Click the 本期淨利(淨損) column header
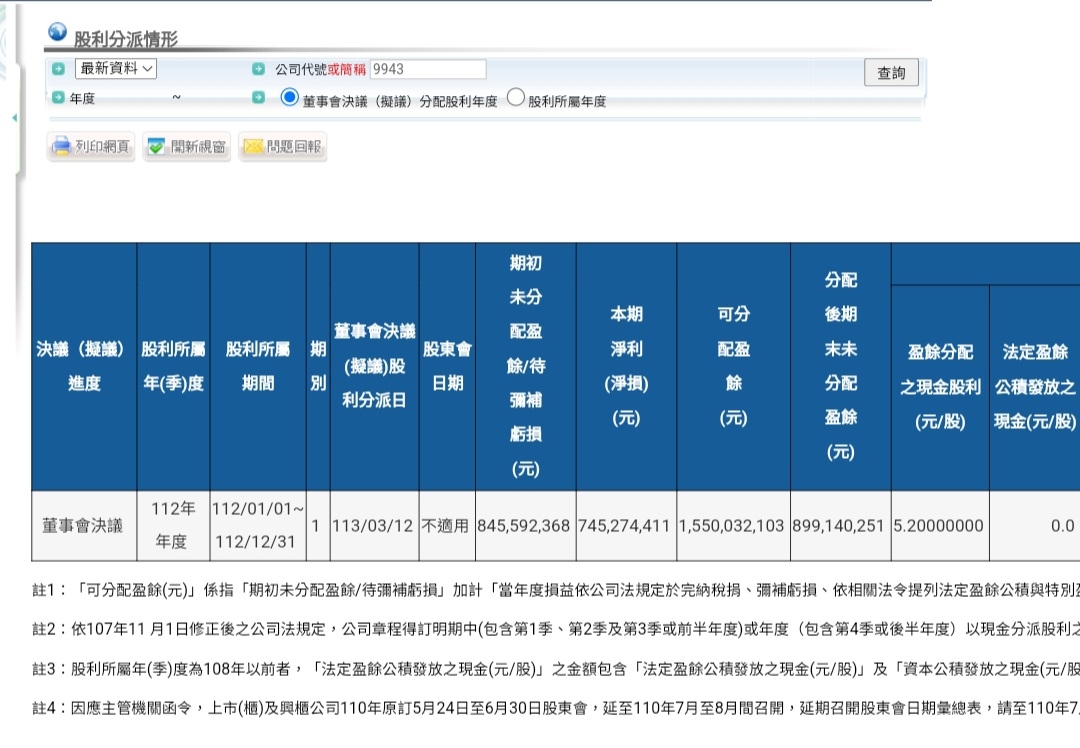Screen dimensions: 1080x748 click(626, 366)
